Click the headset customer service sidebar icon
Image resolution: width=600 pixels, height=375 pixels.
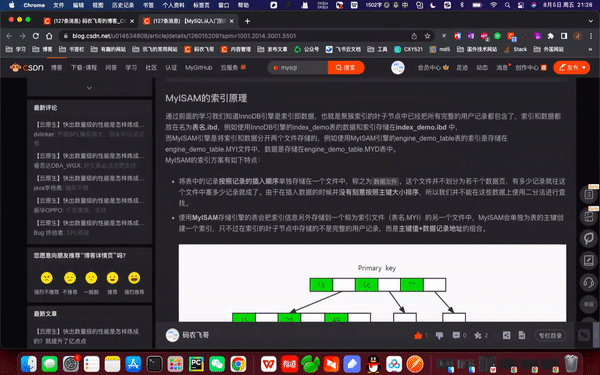point(589,282)
